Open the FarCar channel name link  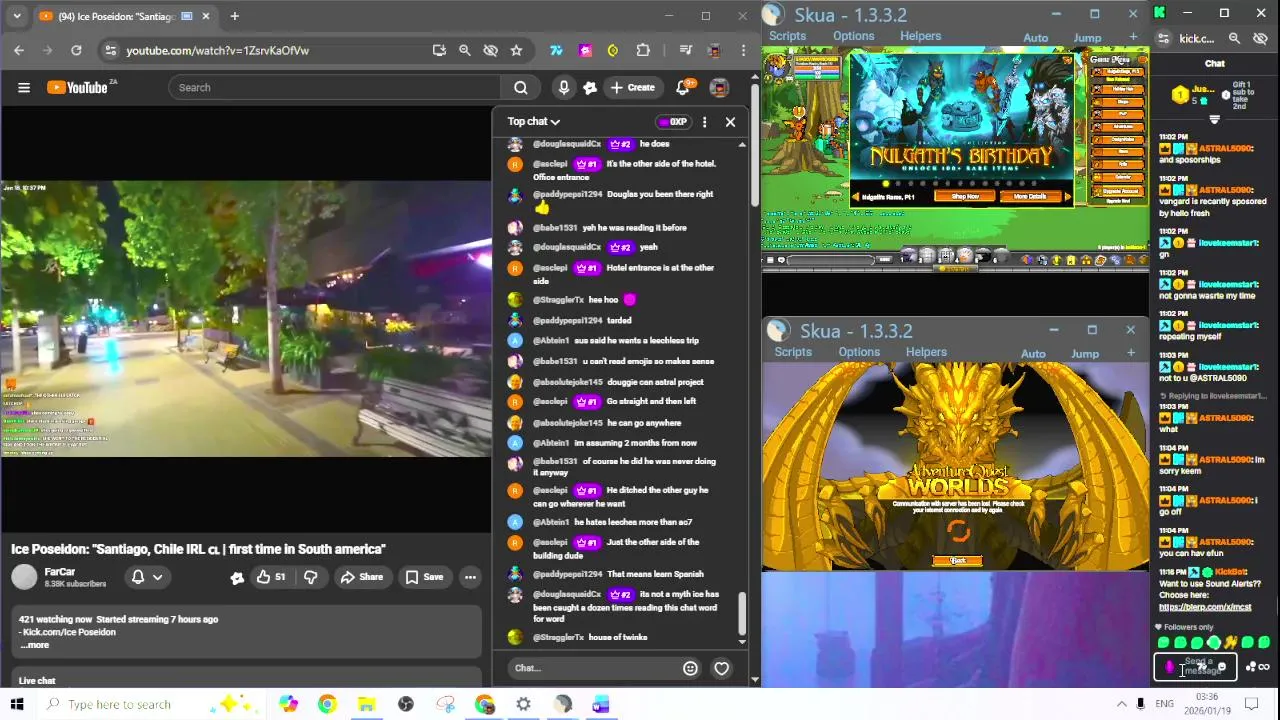pyautogui.click(x=60, y=572)
